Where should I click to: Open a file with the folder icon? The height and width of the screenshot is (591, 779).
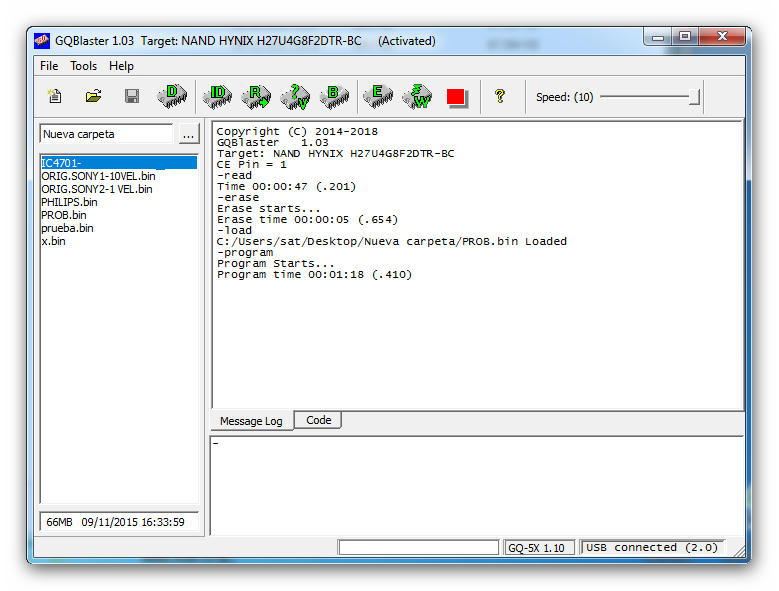pyautogui.click(x=93, y=96)
